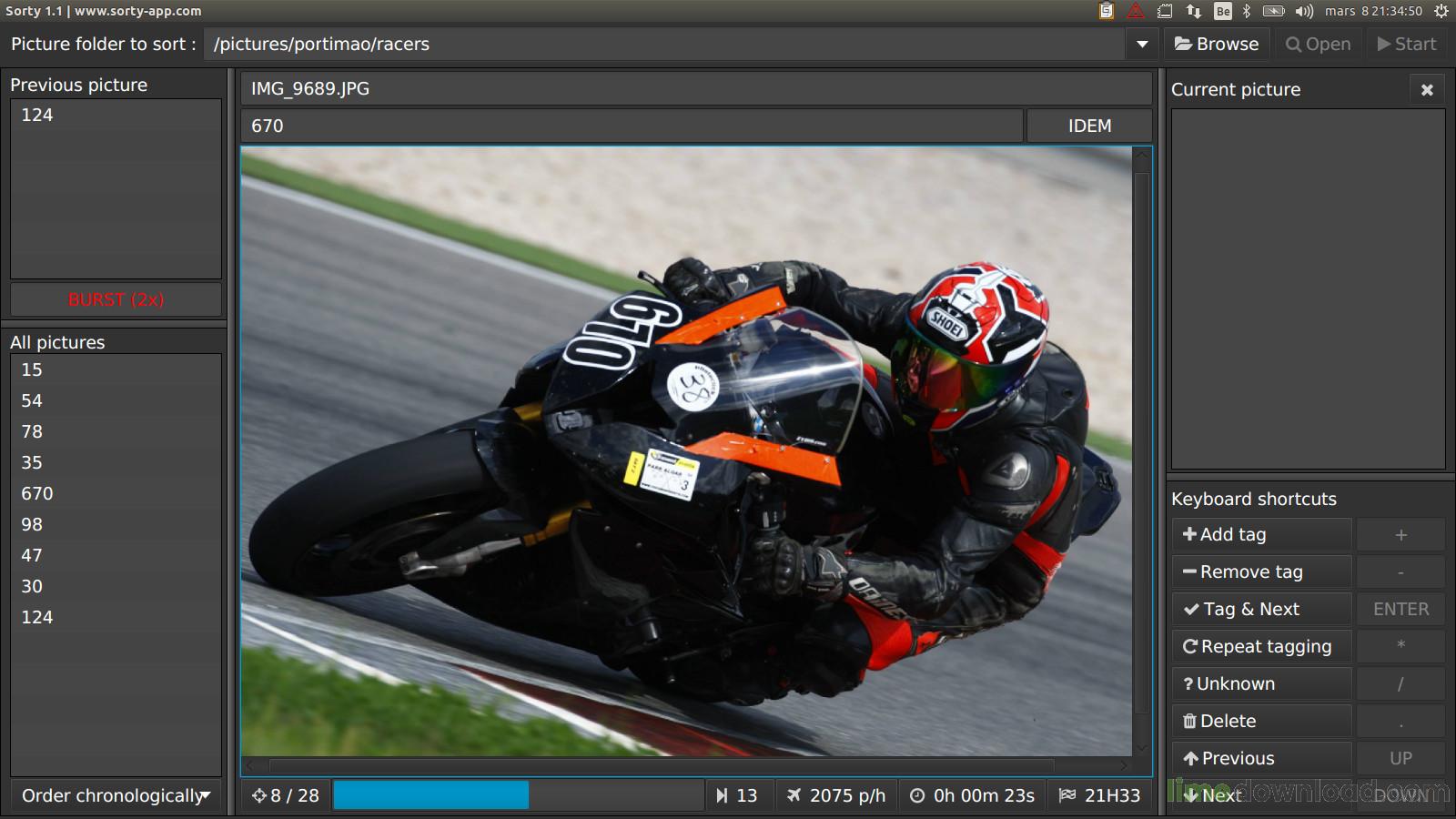
Task: Click the Browse folder button
Action: [1217, 44]
